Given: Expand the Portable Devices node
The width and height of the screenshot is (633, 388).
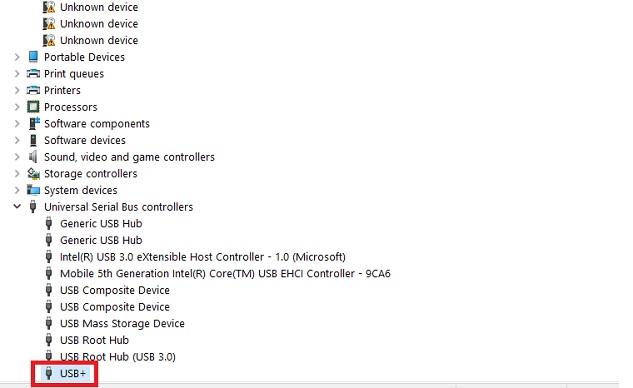Looking at the screenshot, I should [17, 57].
